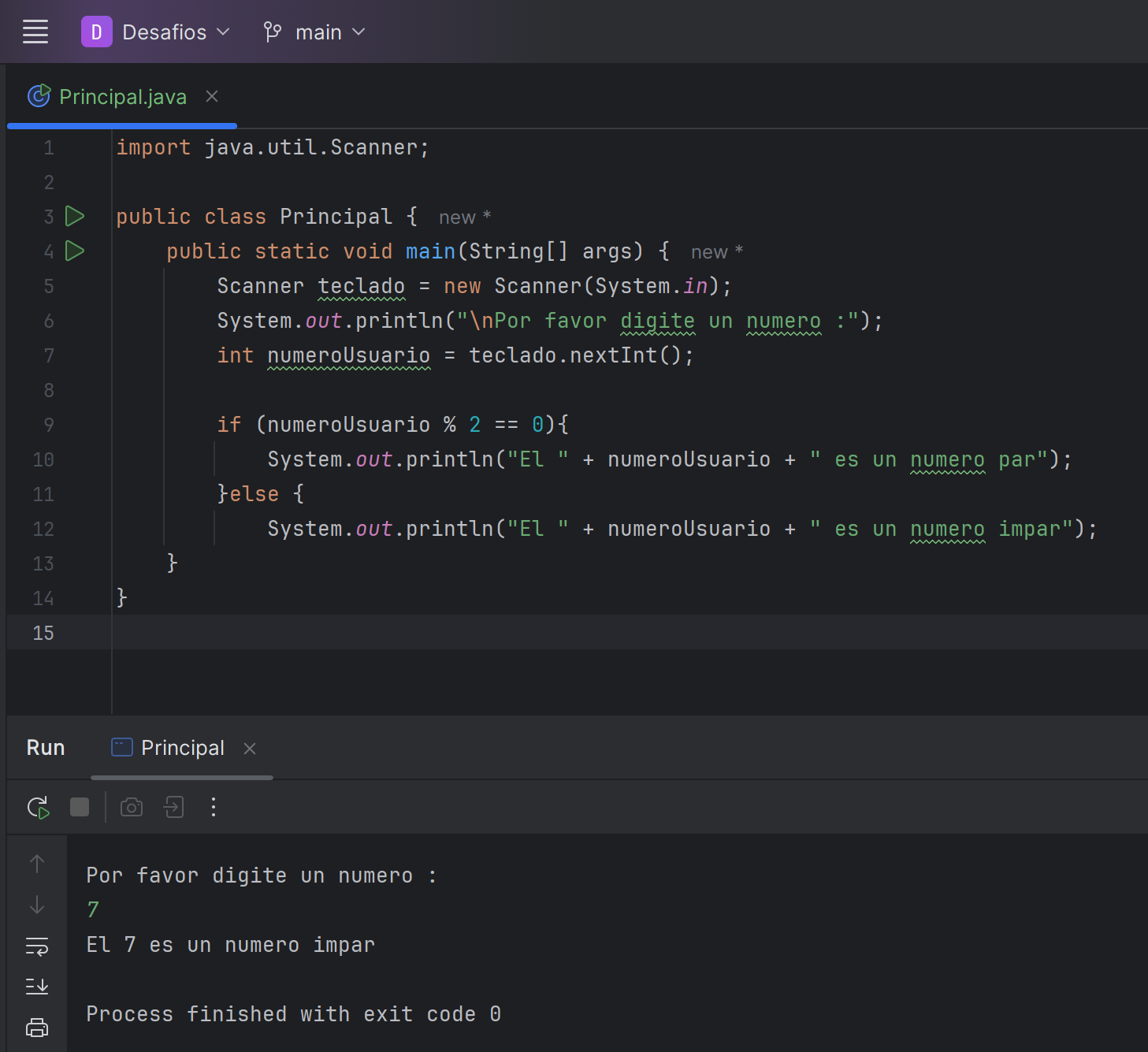
Task: Click the exit arrow-in-box icon in the Run toolbar
Action: pos(173,807)
